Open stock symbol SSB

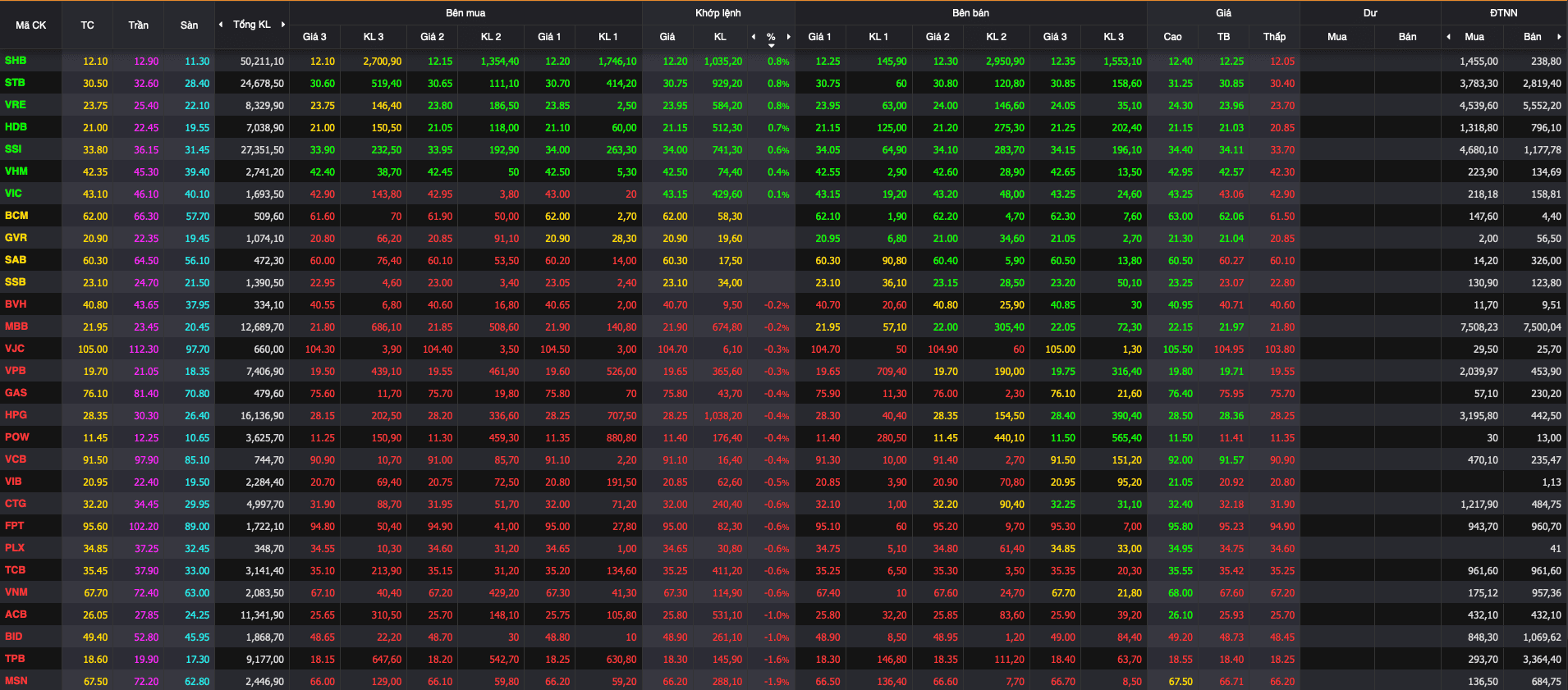click(x=16, y=282)
